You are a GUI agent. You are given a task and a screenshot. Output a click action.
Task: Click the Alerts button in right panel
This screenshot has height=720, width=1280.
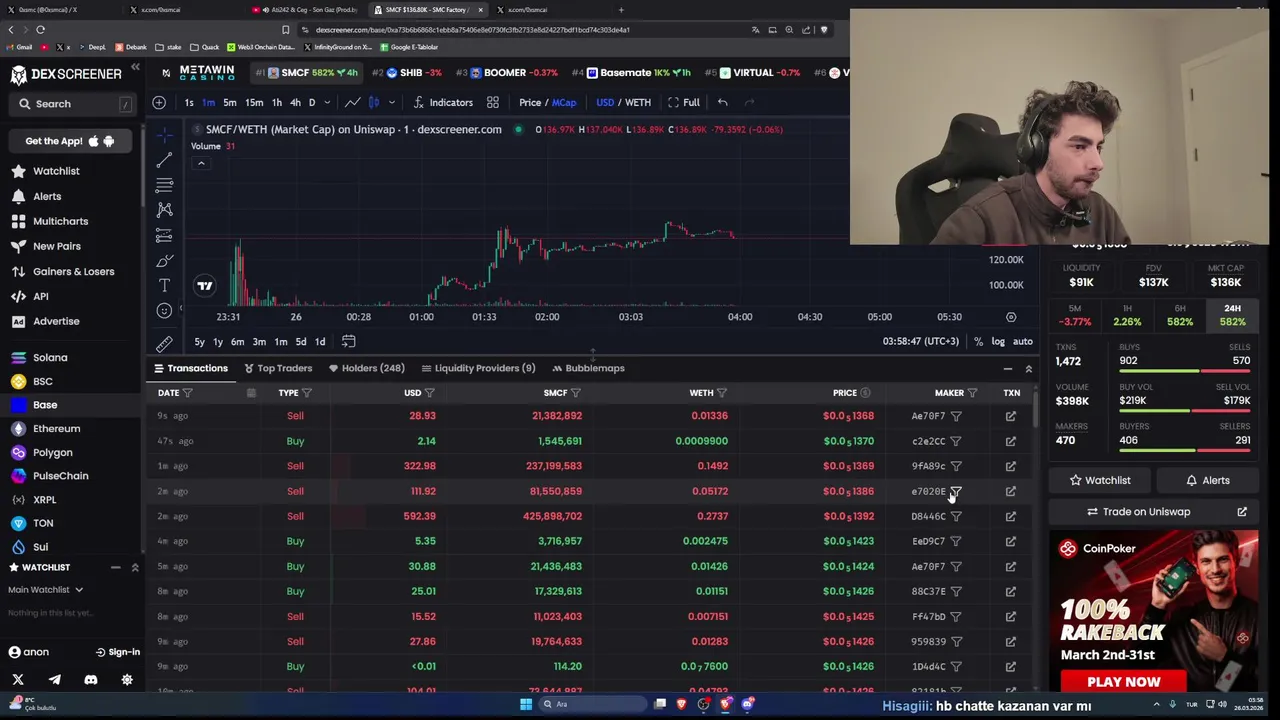coord(1207,481)
